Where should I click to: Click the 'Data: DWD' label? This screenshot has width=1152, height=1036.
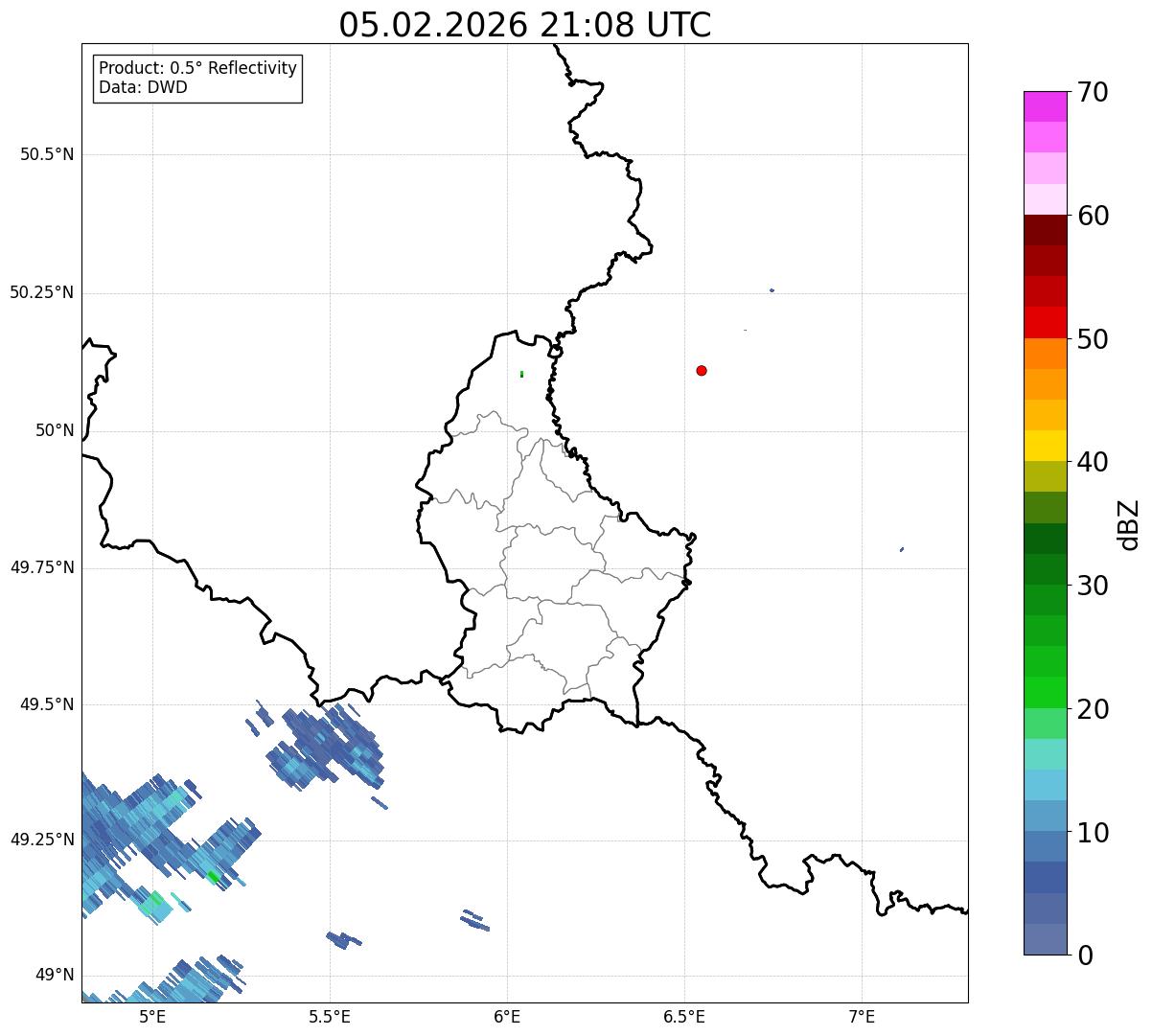click(144, 88)
